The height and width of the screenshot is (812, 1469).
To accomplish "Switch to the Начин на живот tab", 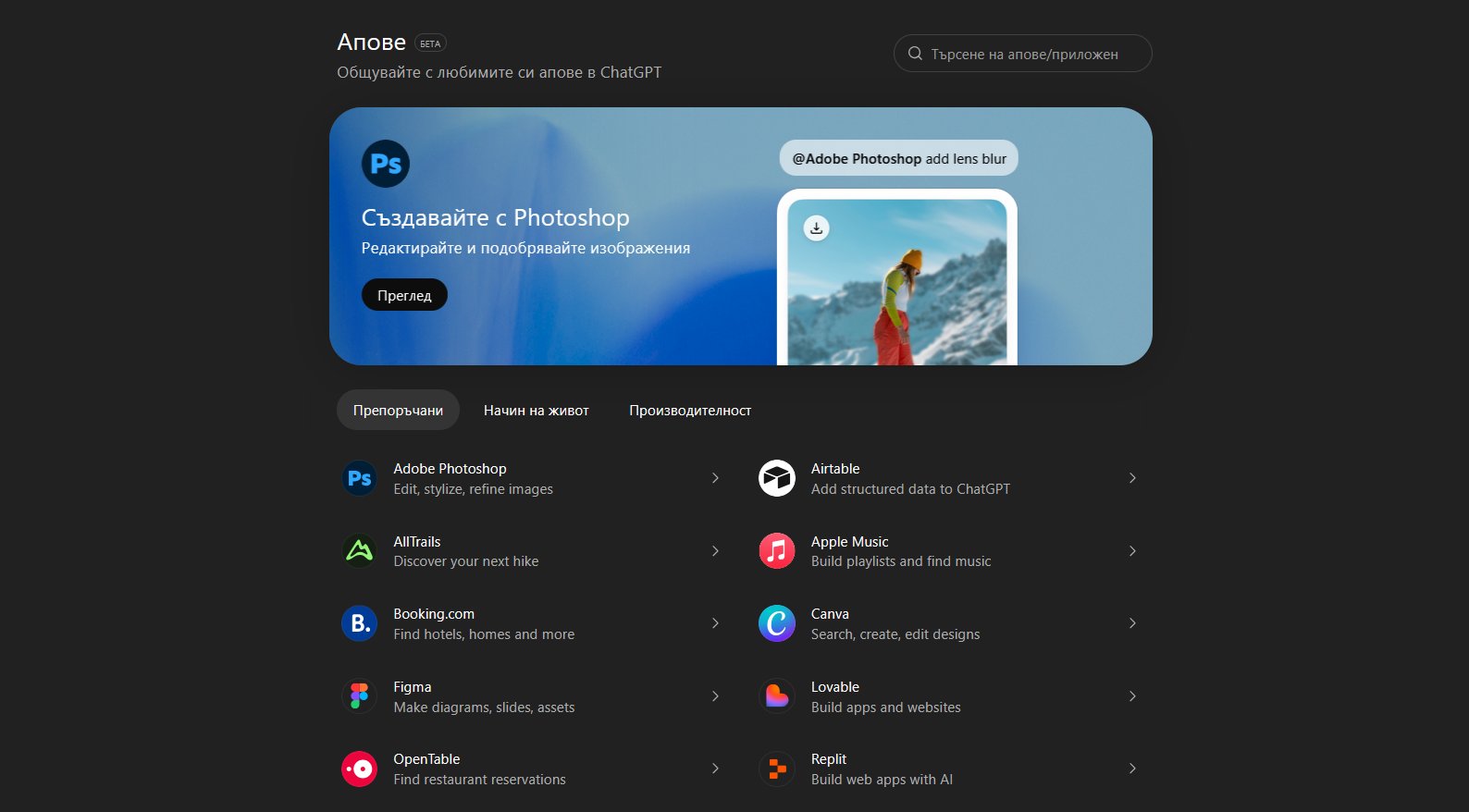I will [x=536, y=411].
